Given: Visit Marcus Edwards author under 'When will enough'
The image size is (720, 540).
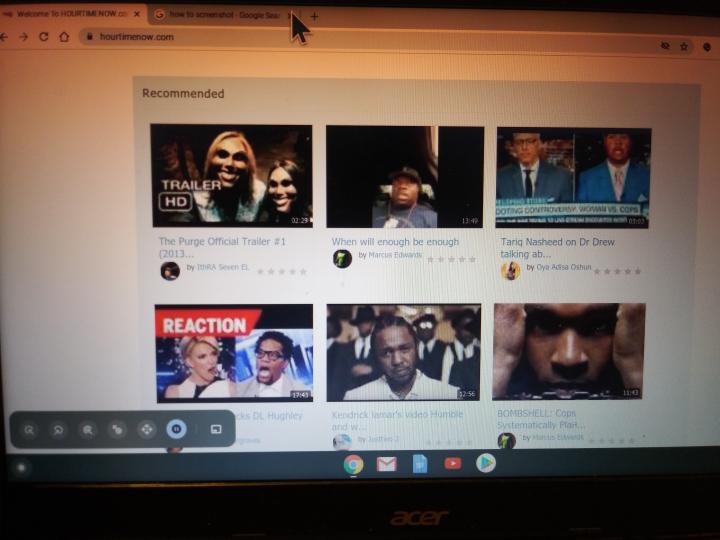Looking at the screenshot, I should [395, 254].
